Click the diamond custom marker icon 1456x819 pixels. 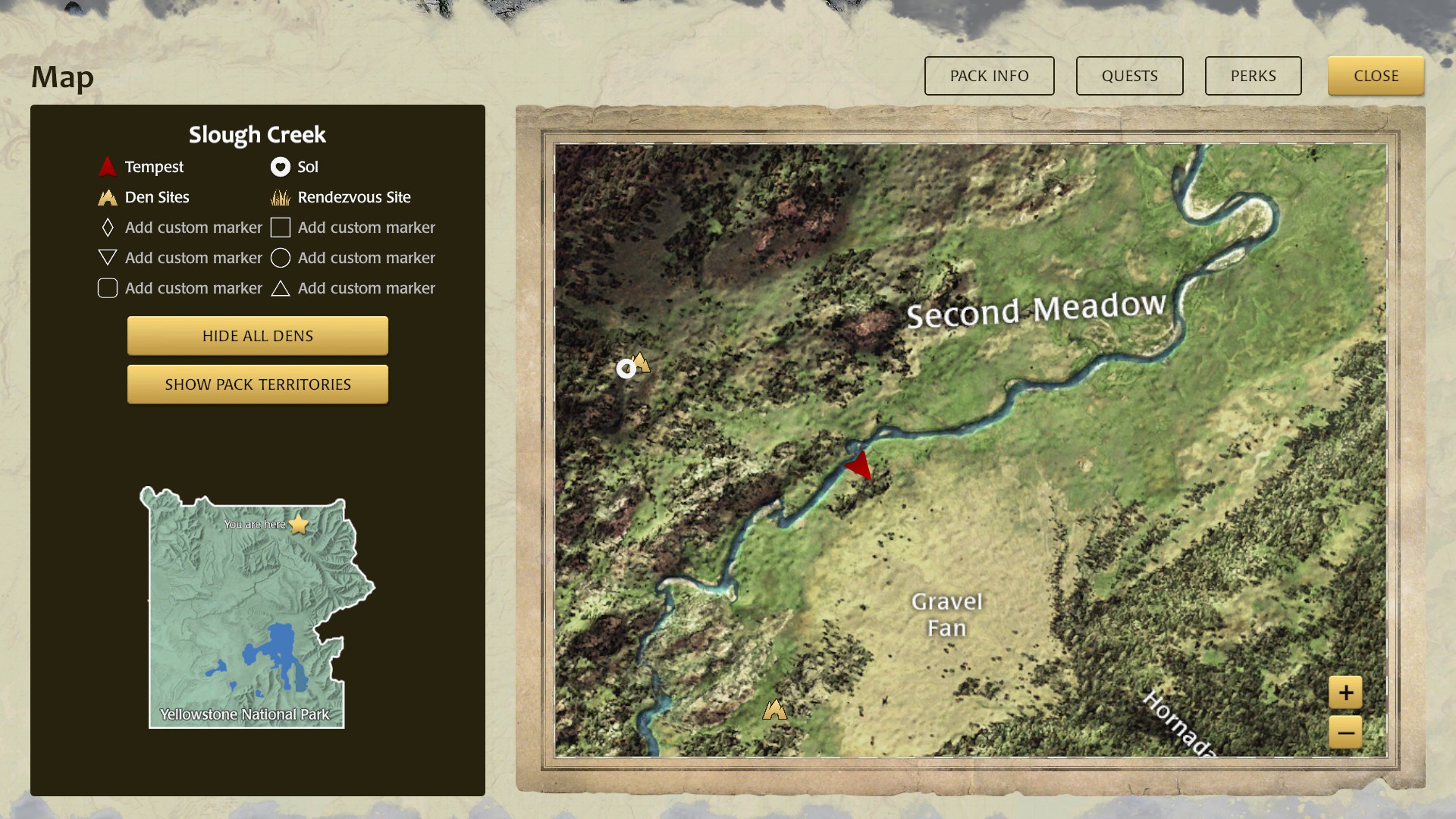[x=108, y=227]
